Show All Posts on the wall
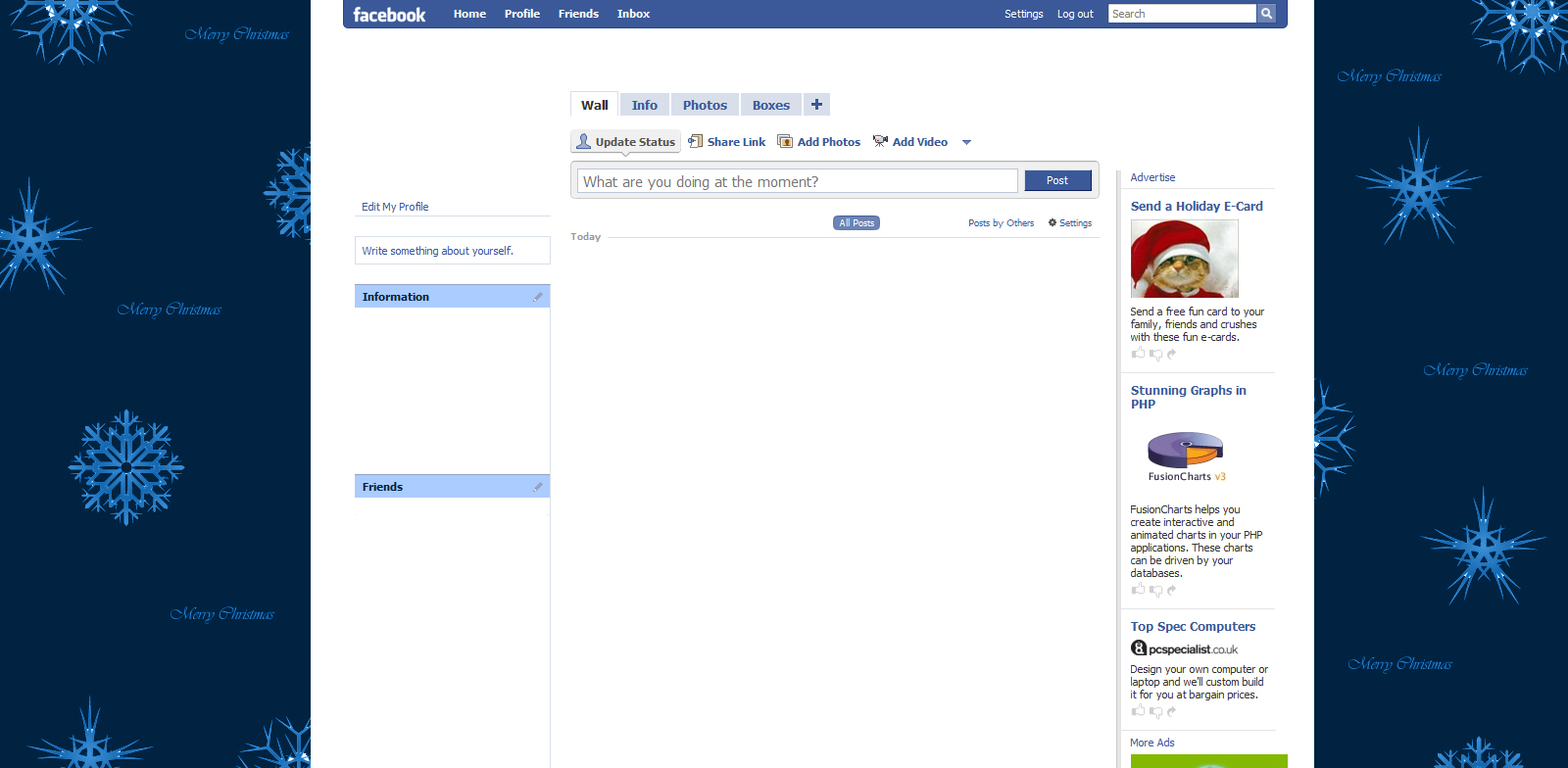This screenshot has height=768, width=1568. [x=857, y=223]
